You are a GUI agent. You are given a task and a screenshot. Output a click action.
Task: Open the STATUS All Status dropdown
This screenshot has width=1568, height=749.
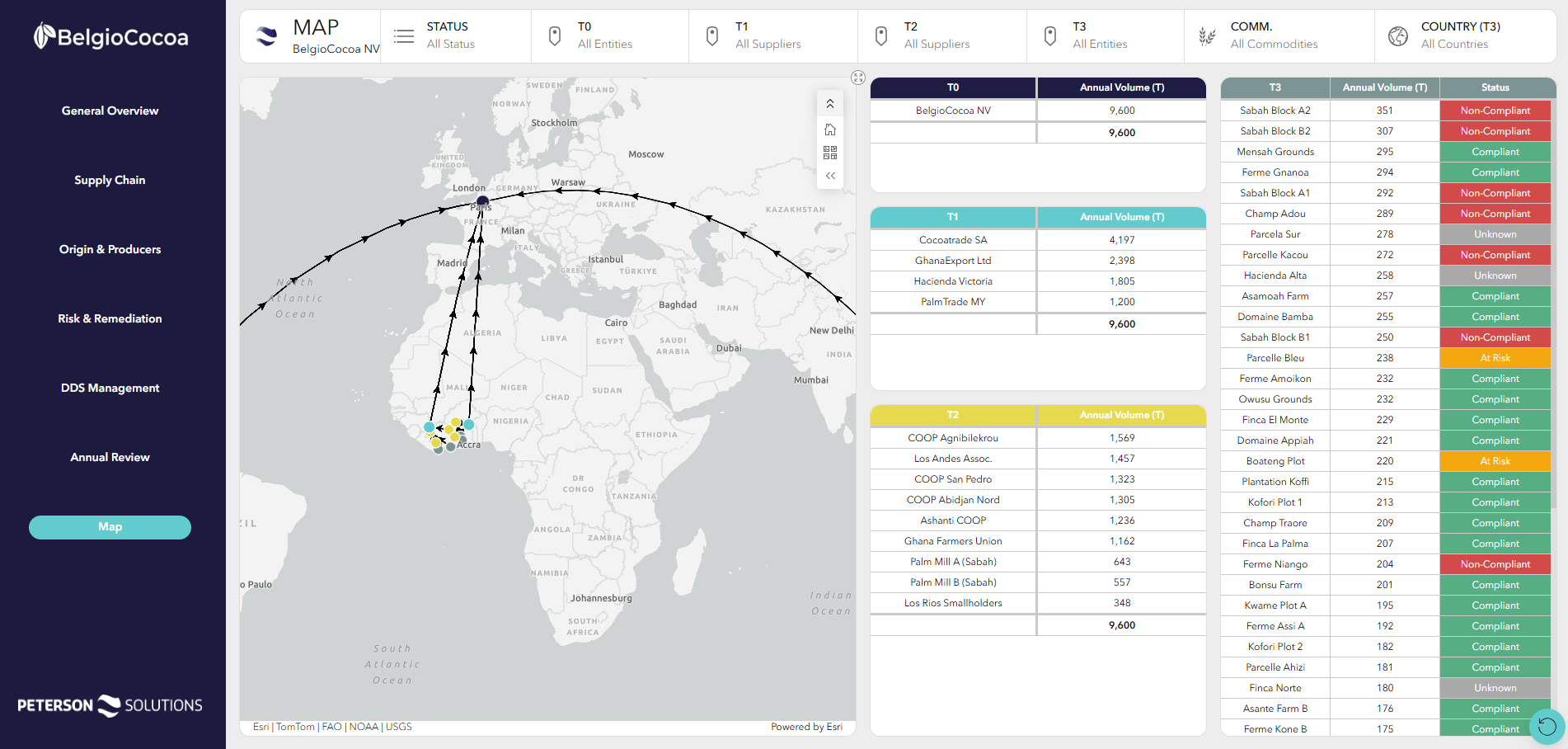(457, 36)
